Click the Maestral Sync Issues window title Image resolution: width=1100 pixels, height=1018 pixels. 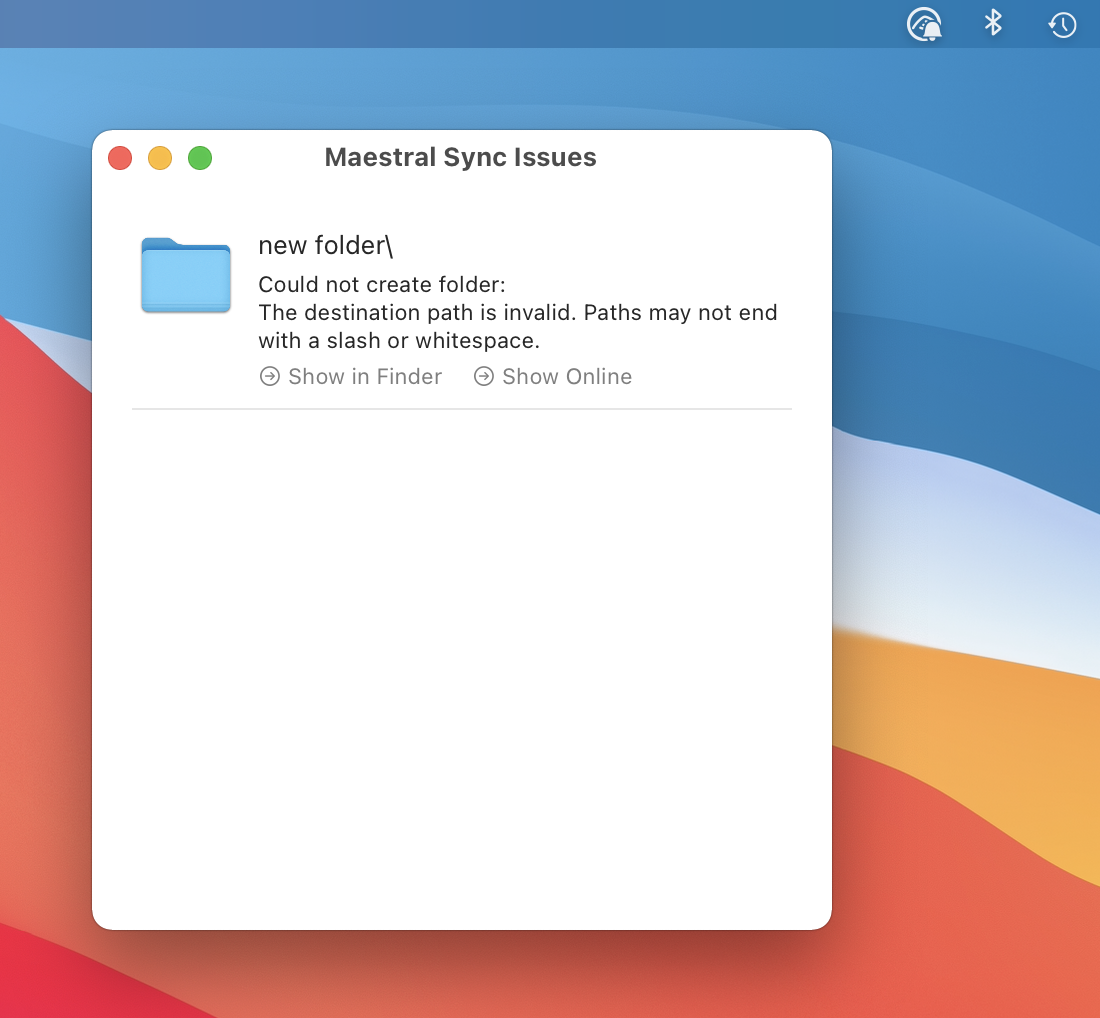[460, 157]
